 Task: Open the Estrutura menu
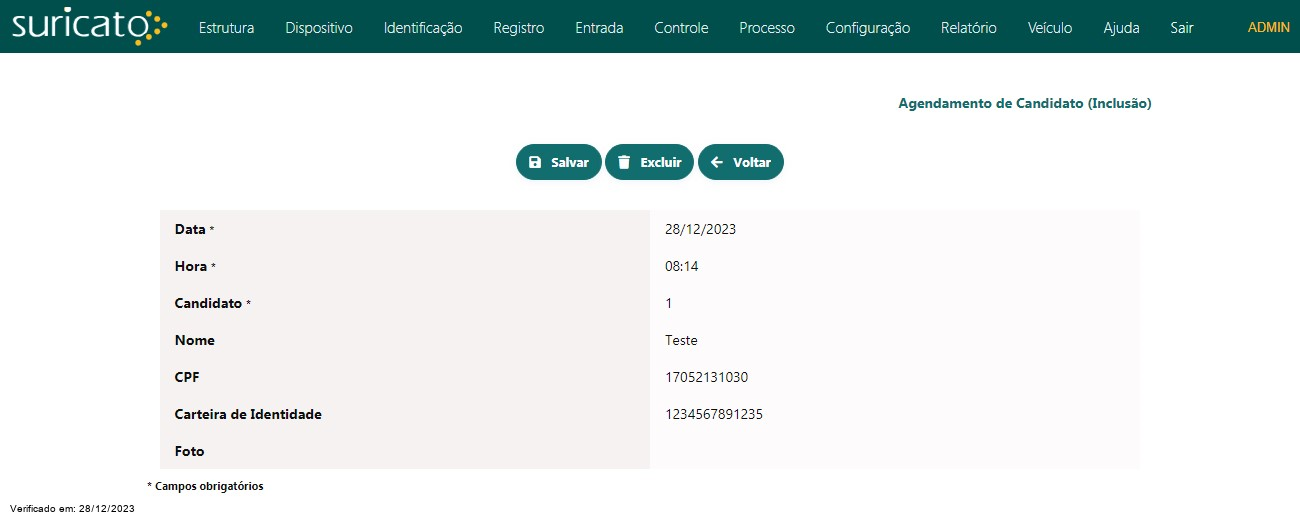click(x=226, y=28)
